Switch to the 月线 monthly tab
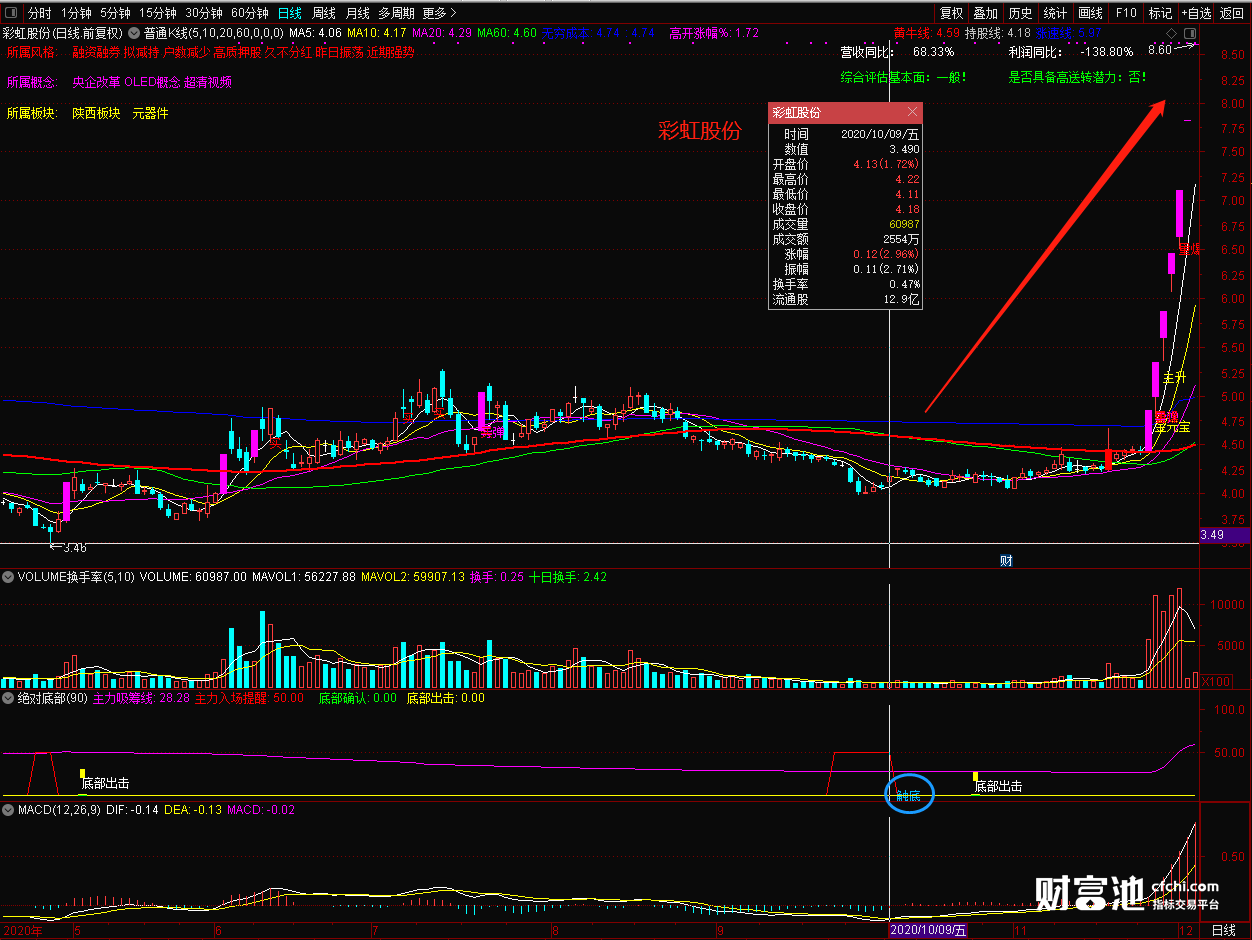The height and width of the screenshot is (940, 1252). pyautogui.click(x=357, y=13)
